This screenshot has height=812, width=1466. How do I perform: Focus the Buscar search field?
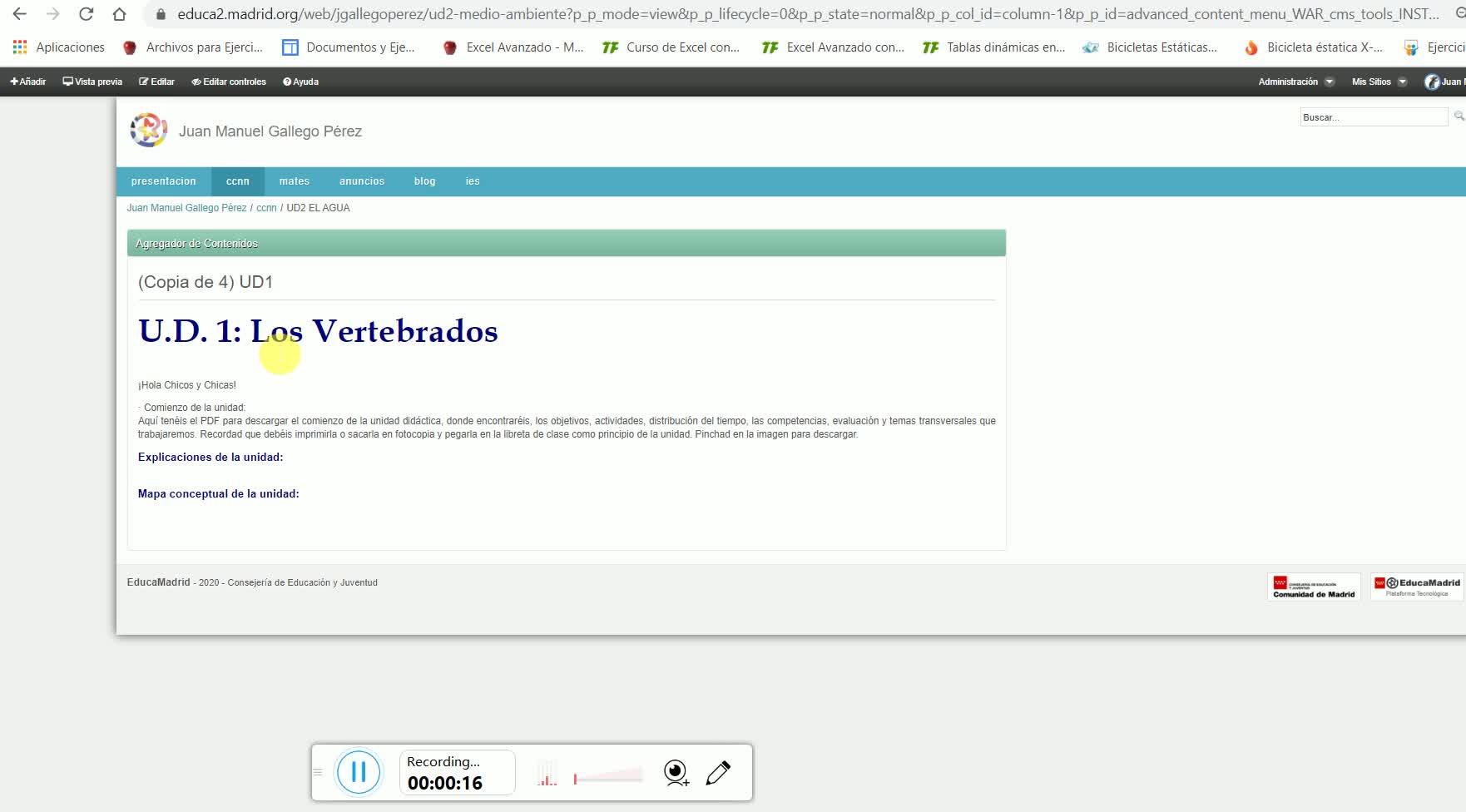(x=1374, y=117)
